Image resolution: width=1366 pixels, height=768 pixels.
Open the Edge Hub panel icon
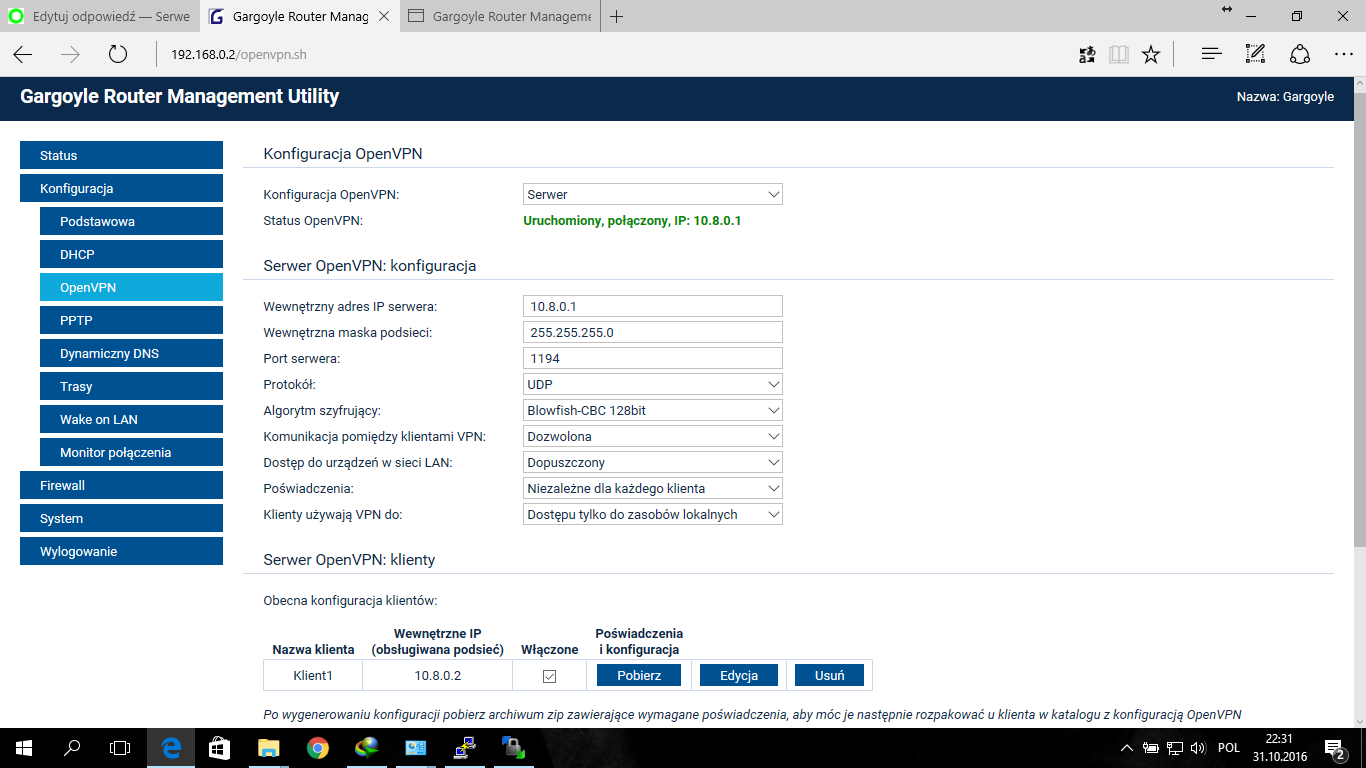tap(1212, 54)
